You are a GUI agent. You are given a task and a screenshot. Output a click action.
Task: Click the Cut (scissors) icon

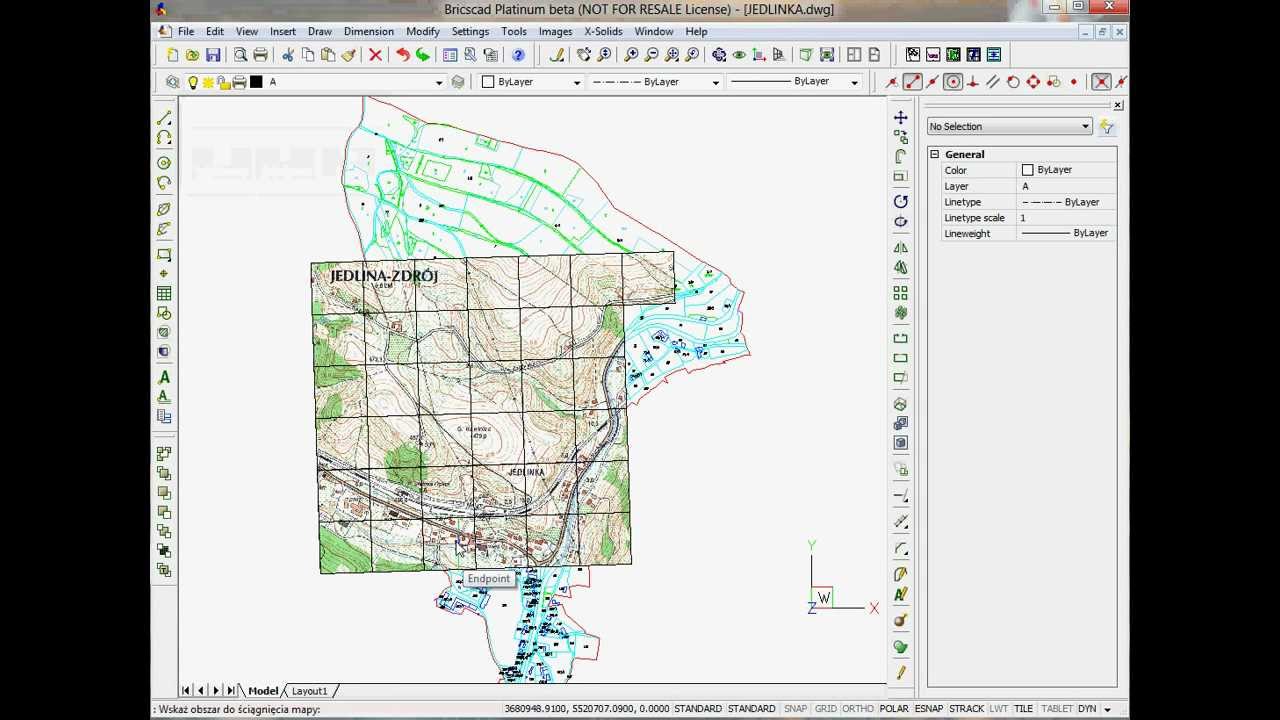point(288,55)
